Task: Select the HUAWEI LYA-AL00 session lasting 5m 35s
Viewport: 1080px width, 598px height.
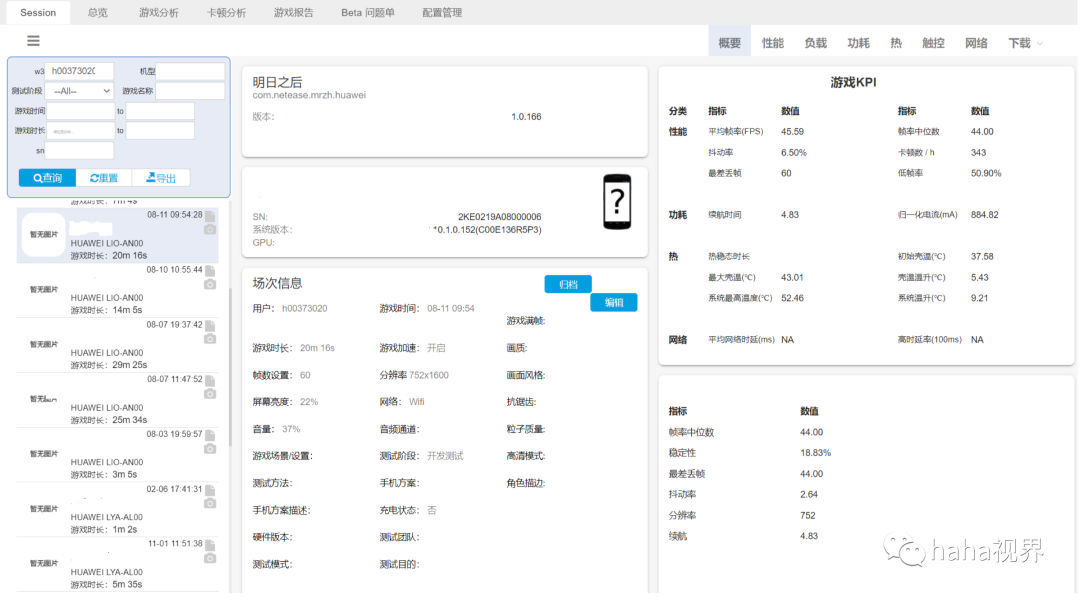Action: (118, 564)
